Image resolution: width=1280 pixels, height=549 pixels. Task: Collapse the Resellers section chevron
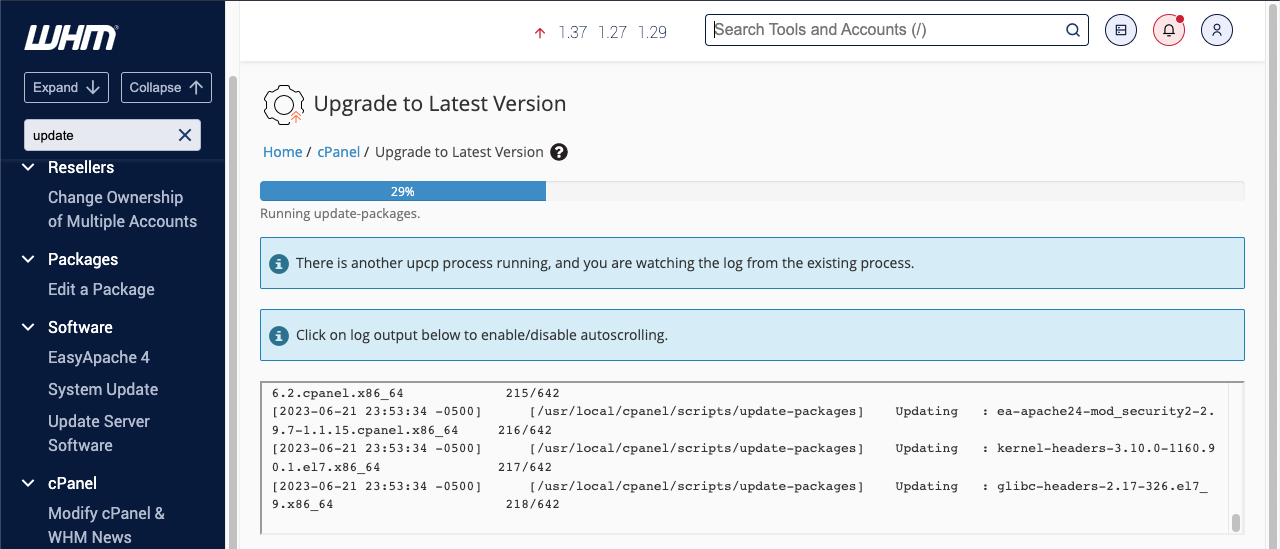tap(29, 168)
